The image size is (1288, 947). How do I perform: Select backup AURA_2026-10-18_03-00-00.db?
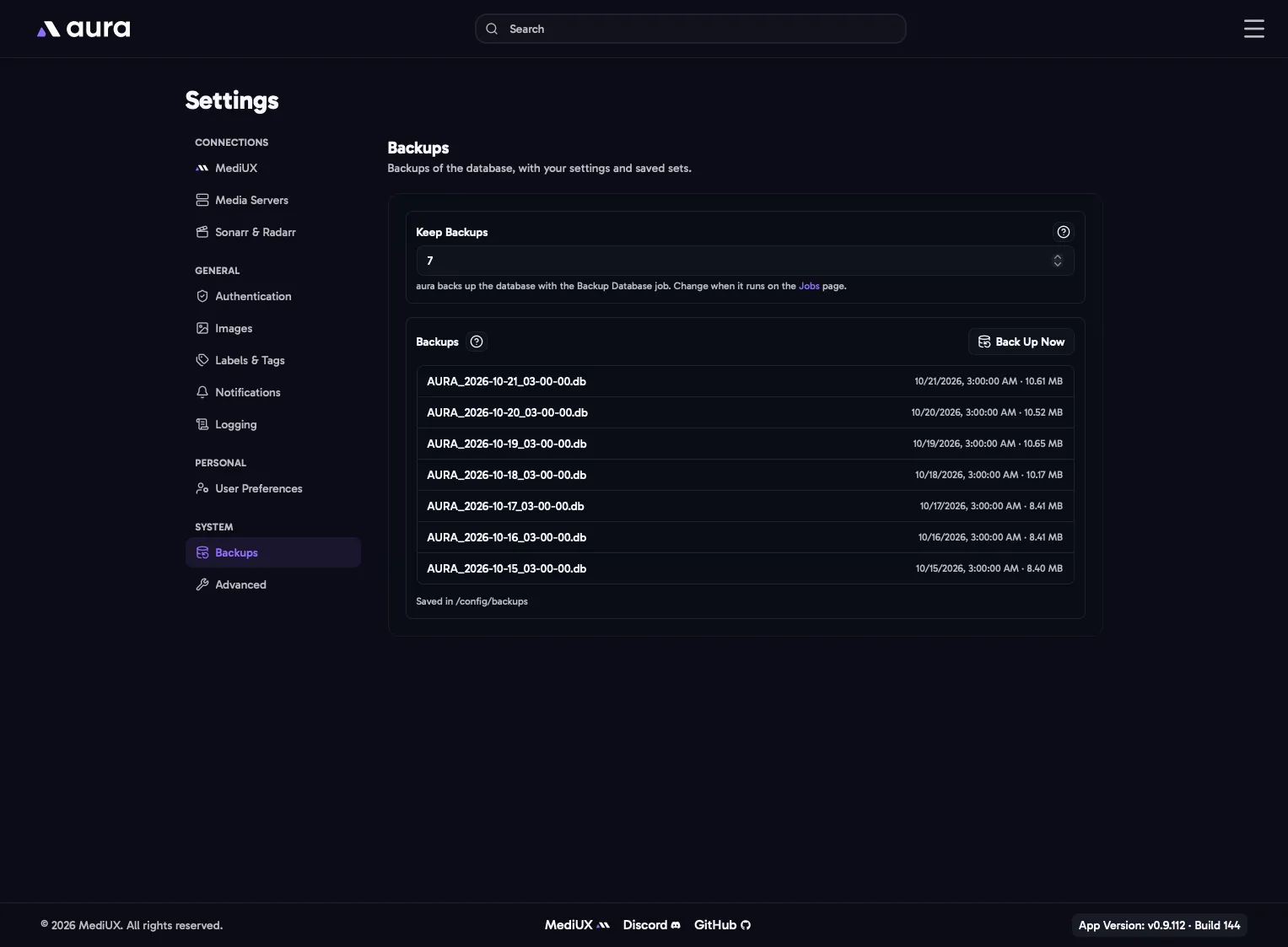745,475
